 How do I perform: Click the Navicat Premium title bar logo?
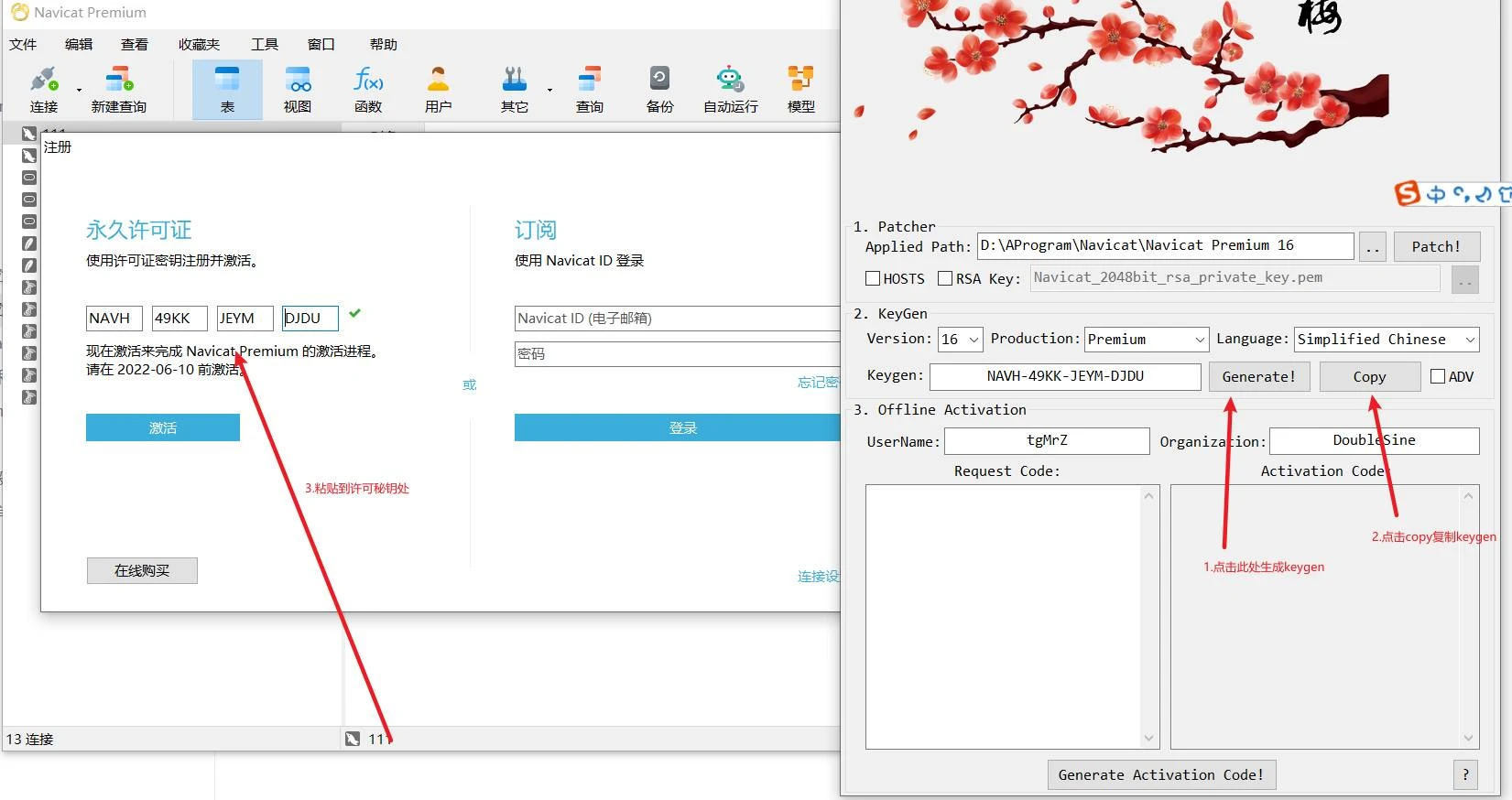pyautogui.click(x=19, y=12)
